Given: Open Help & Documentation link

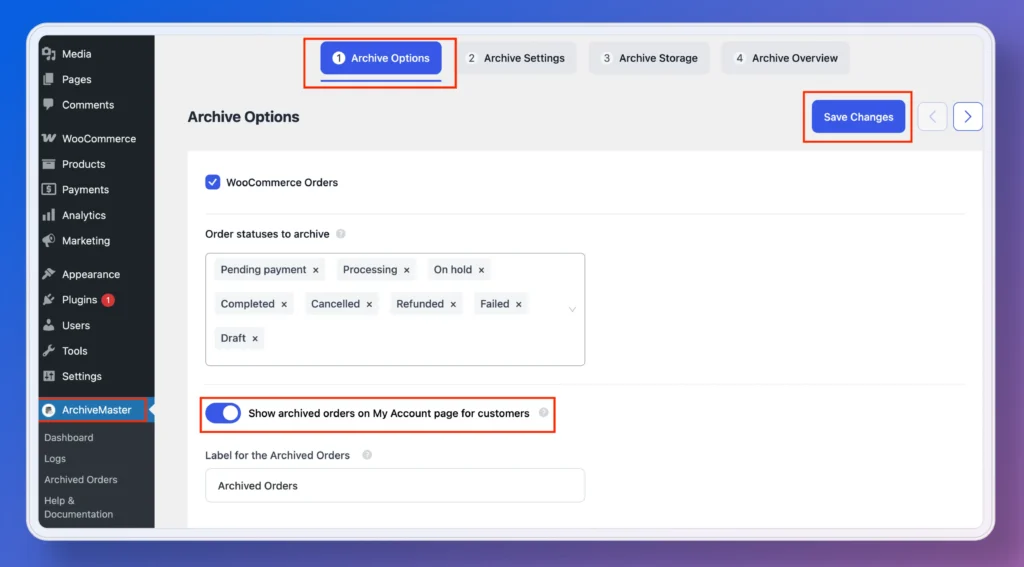Looking at the screenshot, I should coord(78,508).
